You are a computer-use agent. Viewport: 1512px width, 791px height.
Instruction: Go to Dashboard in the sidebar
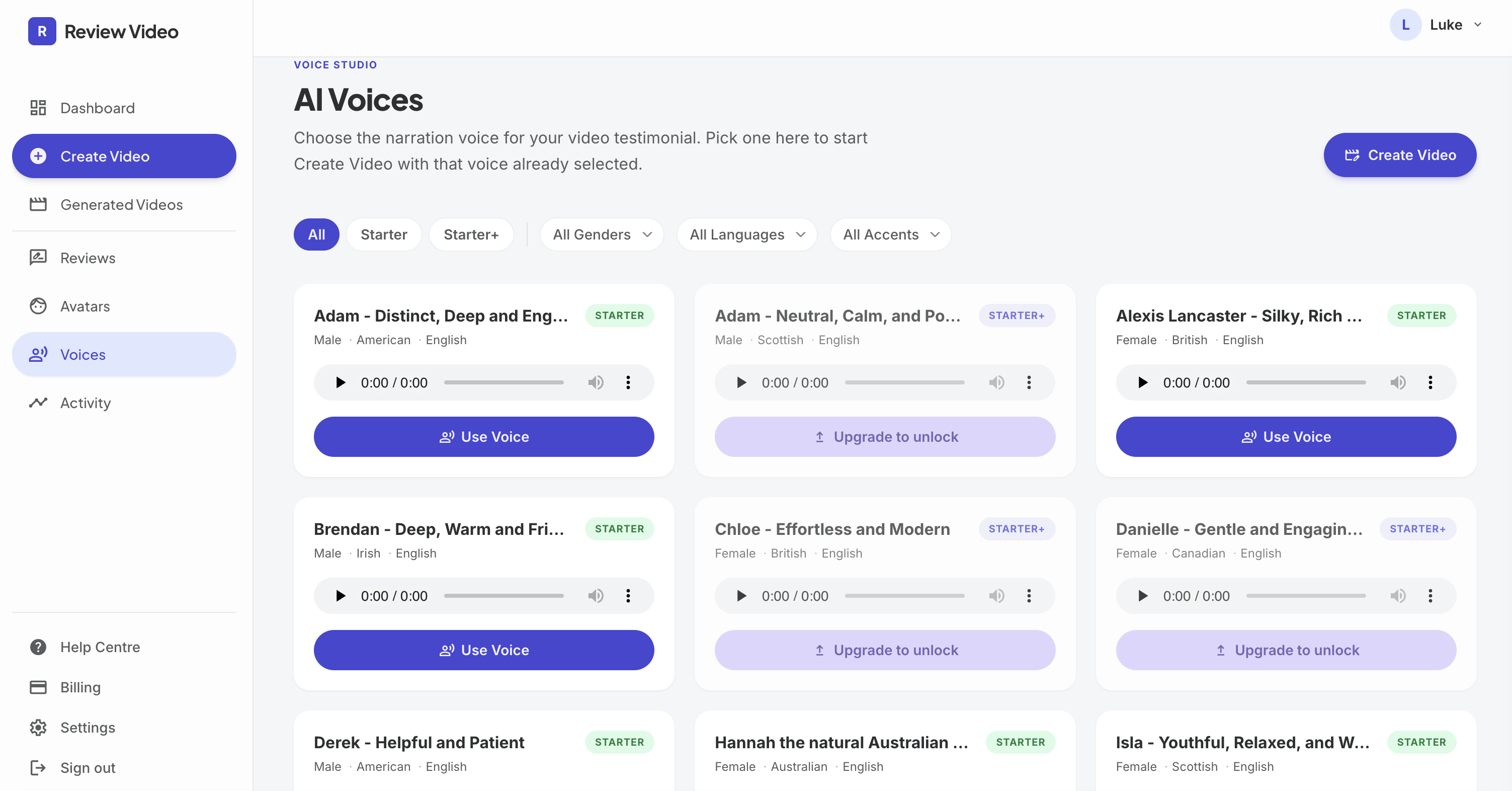click(124, 108)
